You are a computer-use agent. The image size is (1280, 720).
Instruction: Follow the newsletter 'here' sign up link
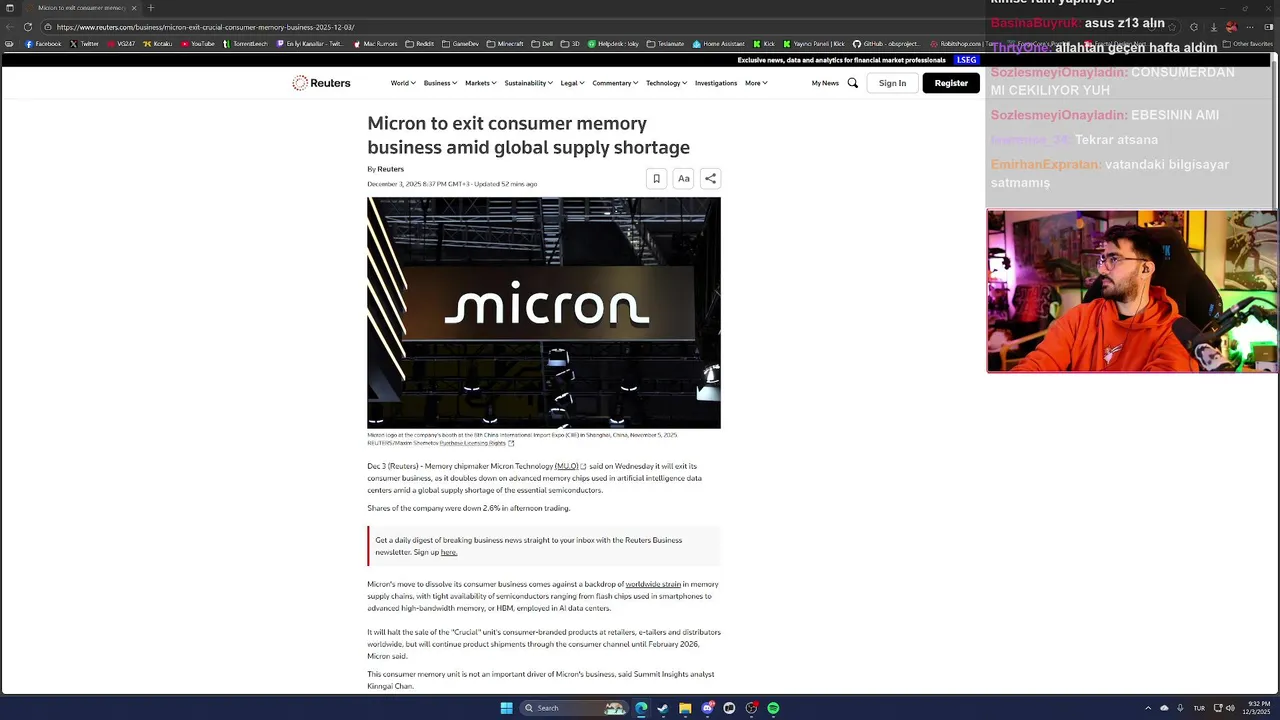pyautogui.click(x=449, y=552)
